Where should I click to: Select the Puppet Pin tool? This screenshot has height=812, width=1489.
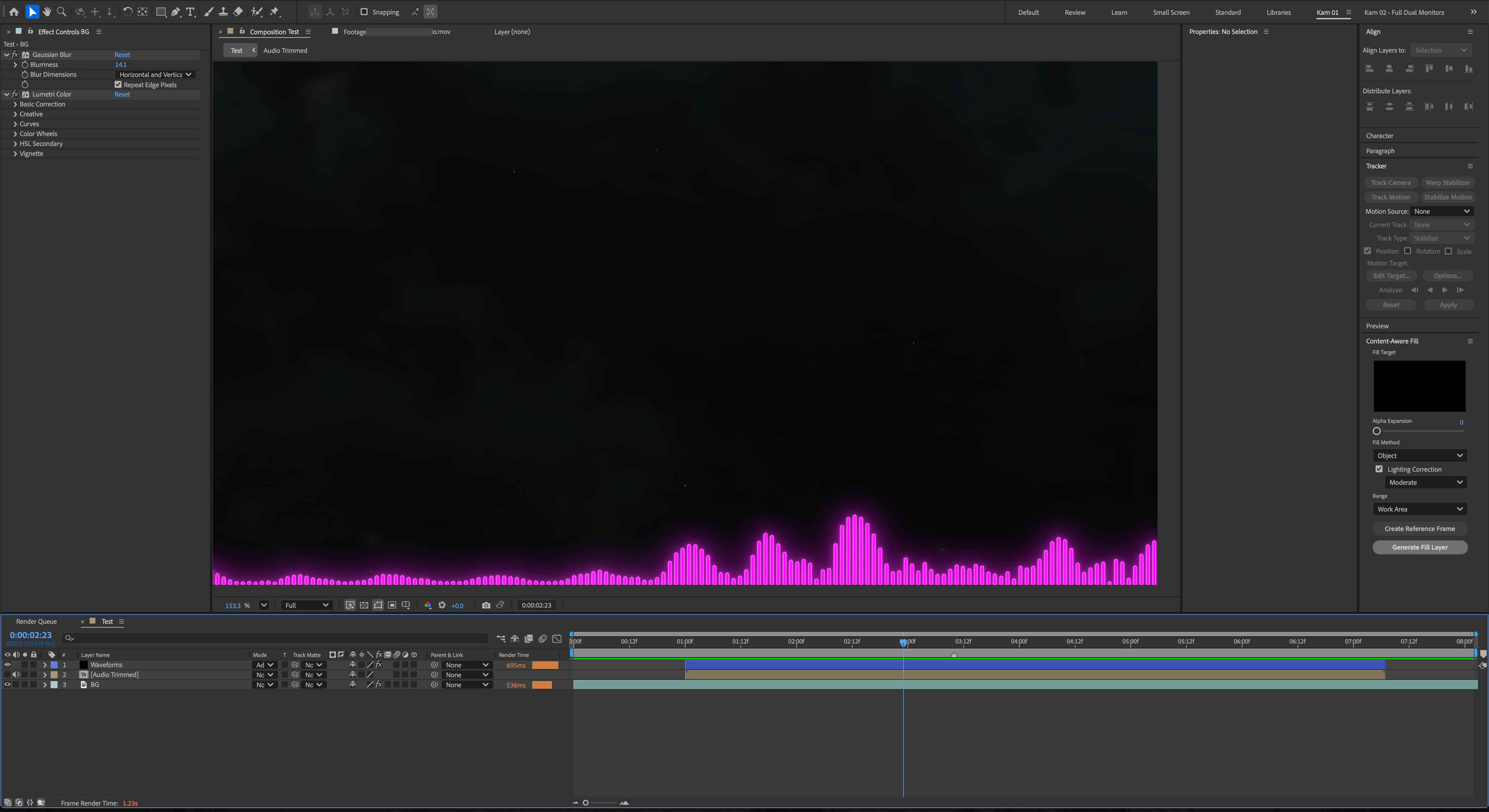[275, 12]
